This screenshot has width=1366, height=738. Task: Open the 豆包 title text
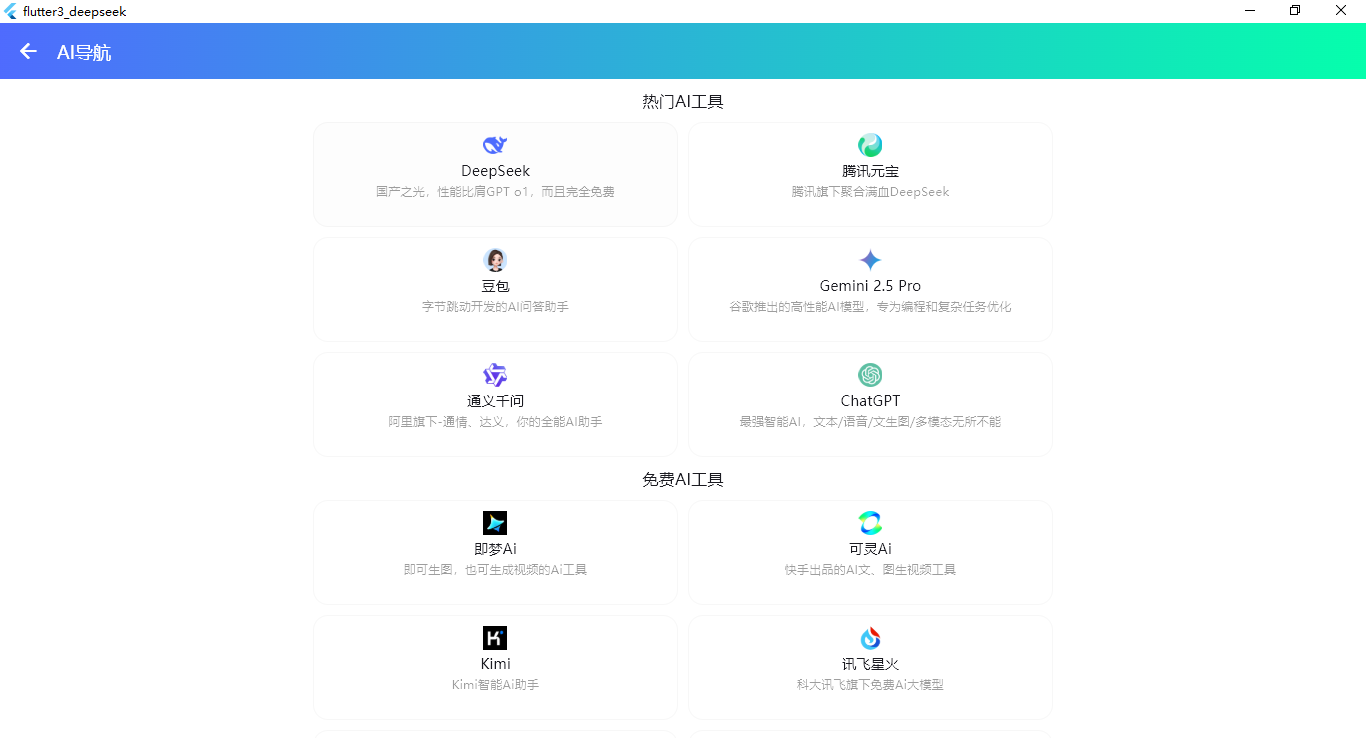[495, 286]
